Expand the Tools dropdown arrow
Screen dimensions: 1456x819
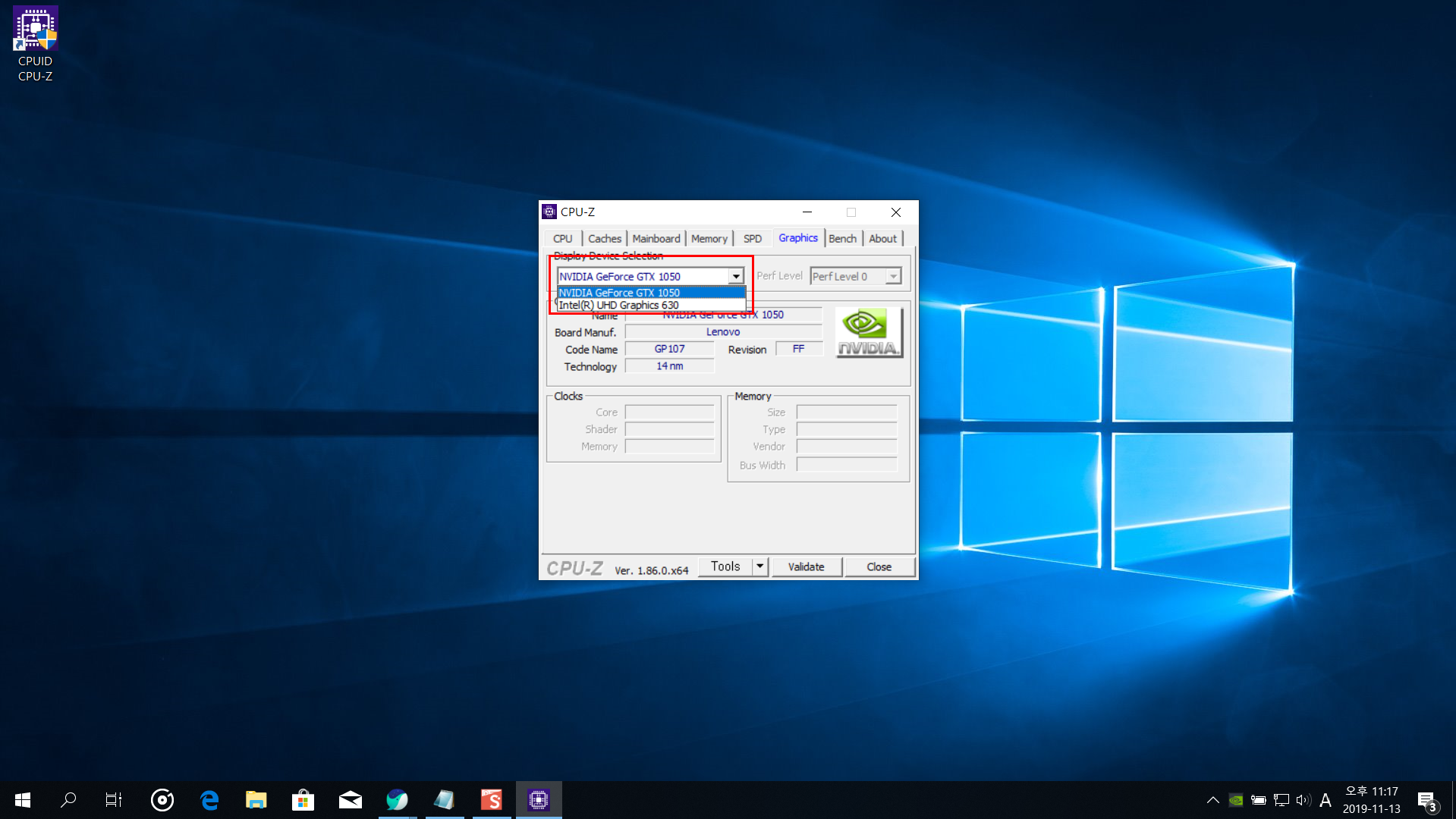[760, 566]
